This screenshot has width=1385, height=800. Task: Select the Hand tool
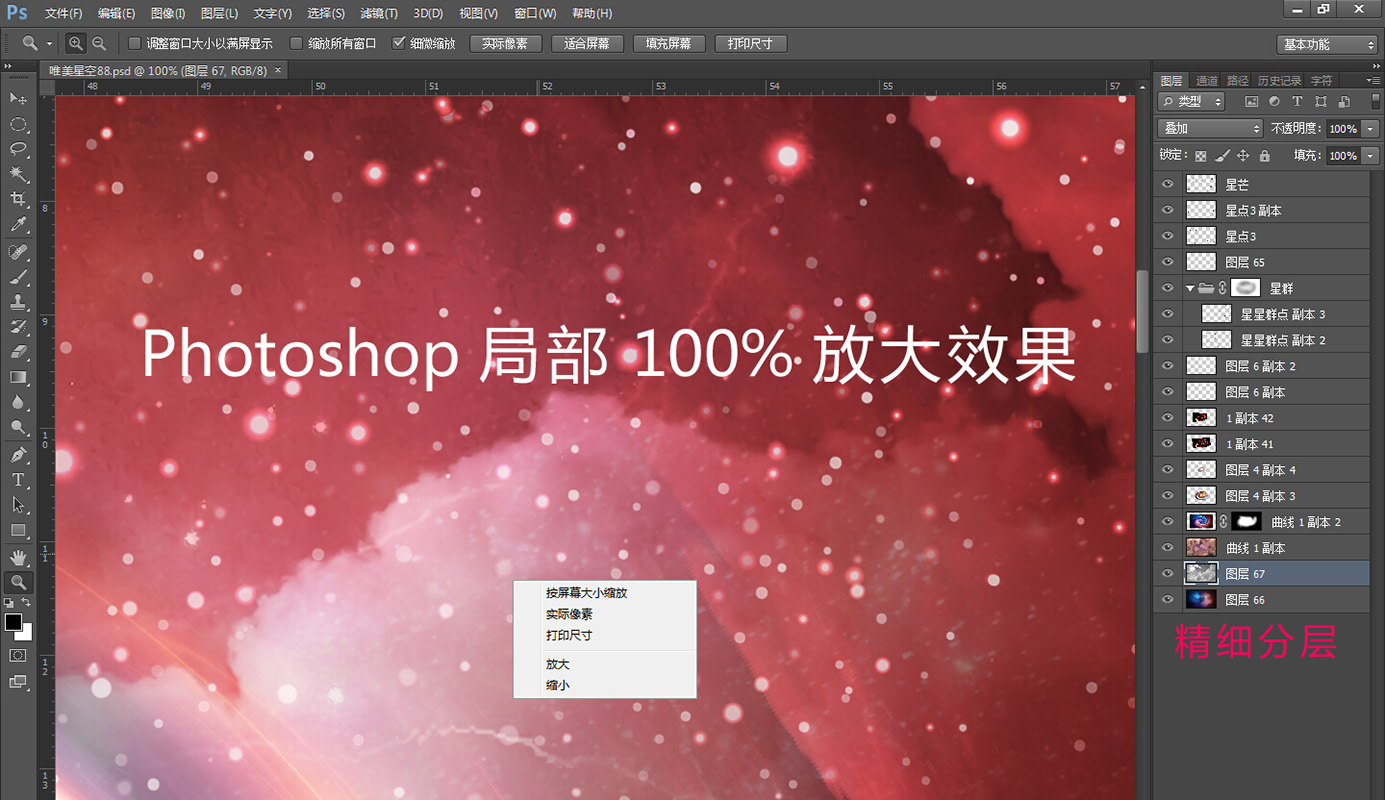pyautogui.click(x=18, y=557)
